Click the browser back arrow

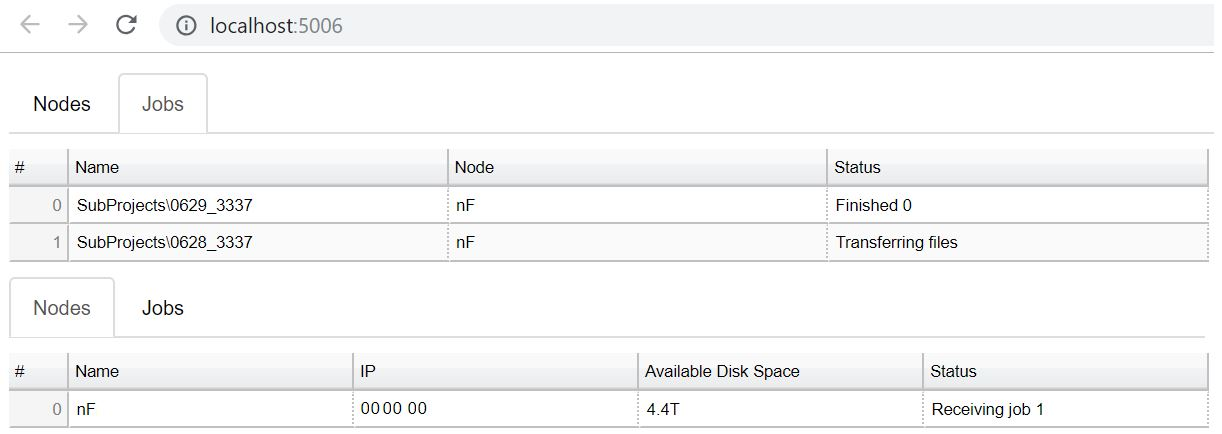30,25
